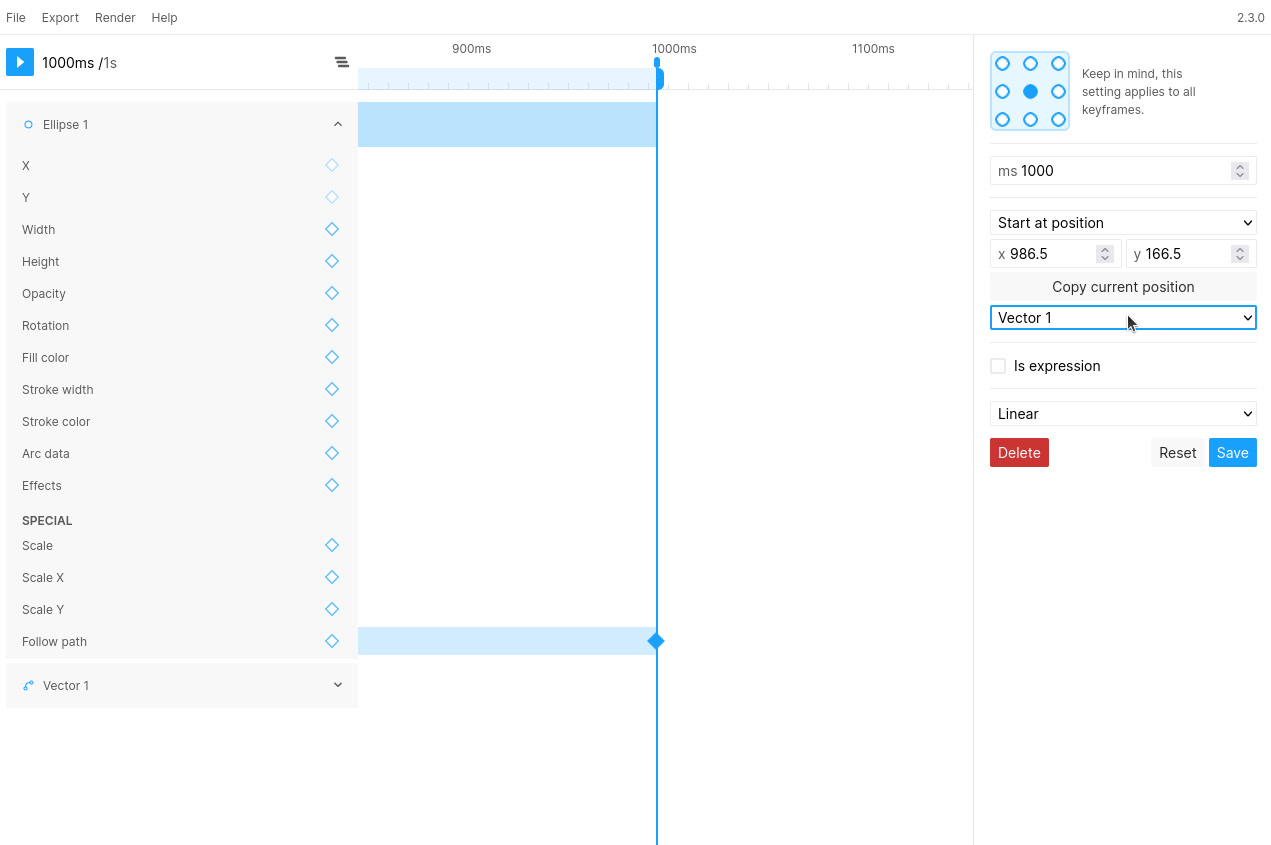Delete the selected keyframe
Image resolution: width=1271 pixels, height=845 pixels.
click(1019, 453)
